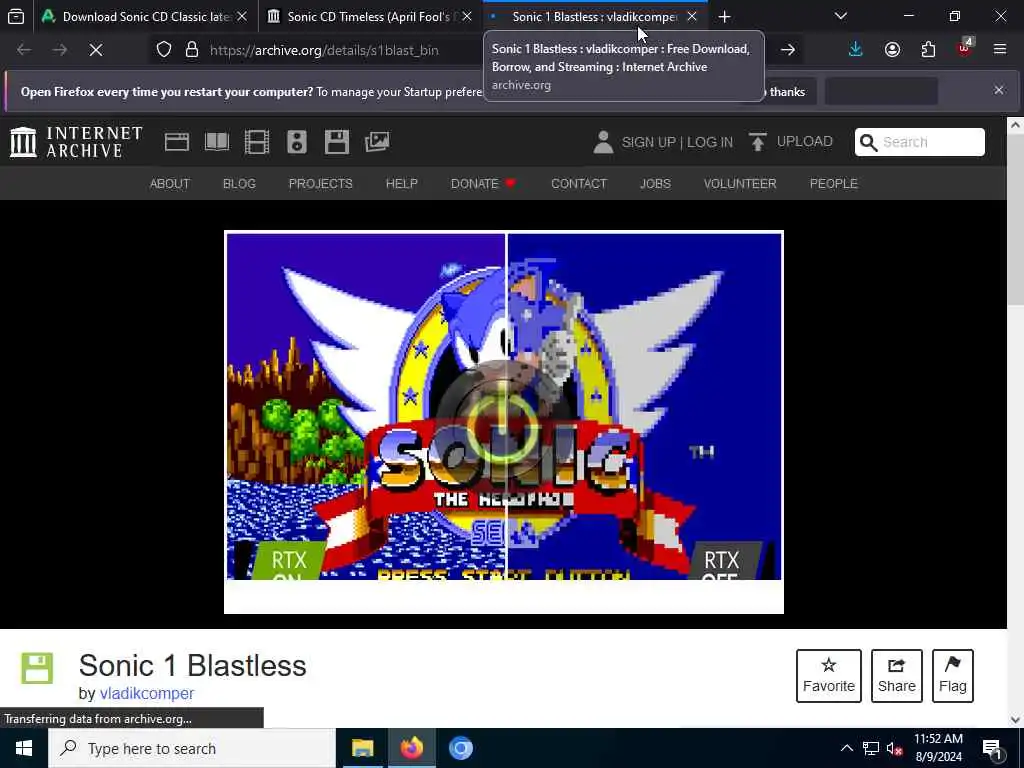
Task: Click the Favorite button
Action: coord(829,676)
